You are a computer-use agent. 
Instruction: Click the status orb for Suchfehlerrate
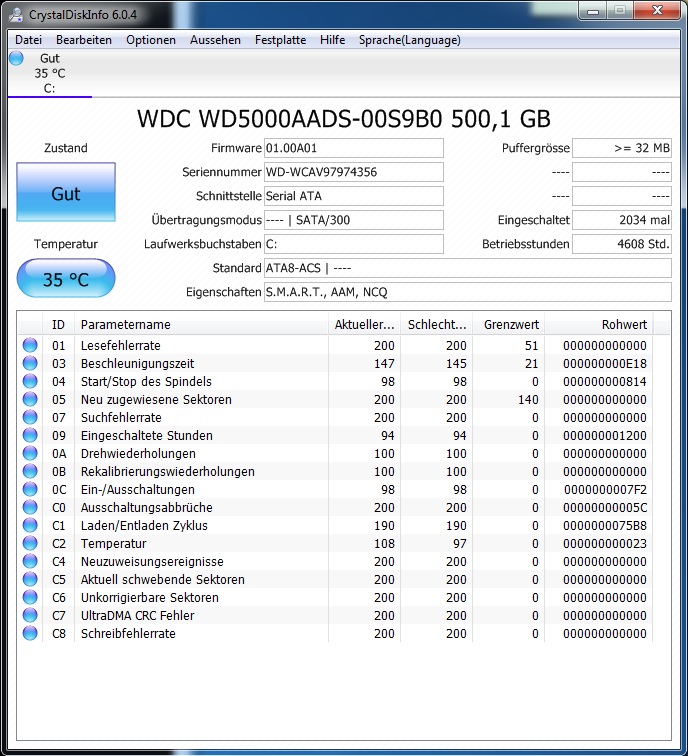click(x=30, y=417)
